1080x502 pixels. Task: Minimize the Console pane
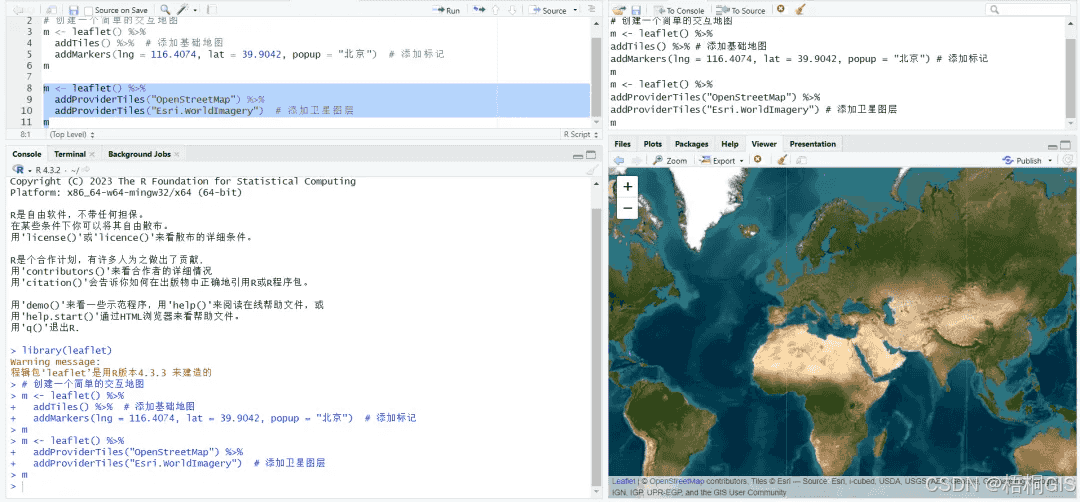pyautogui.click(x=578, y=156)
